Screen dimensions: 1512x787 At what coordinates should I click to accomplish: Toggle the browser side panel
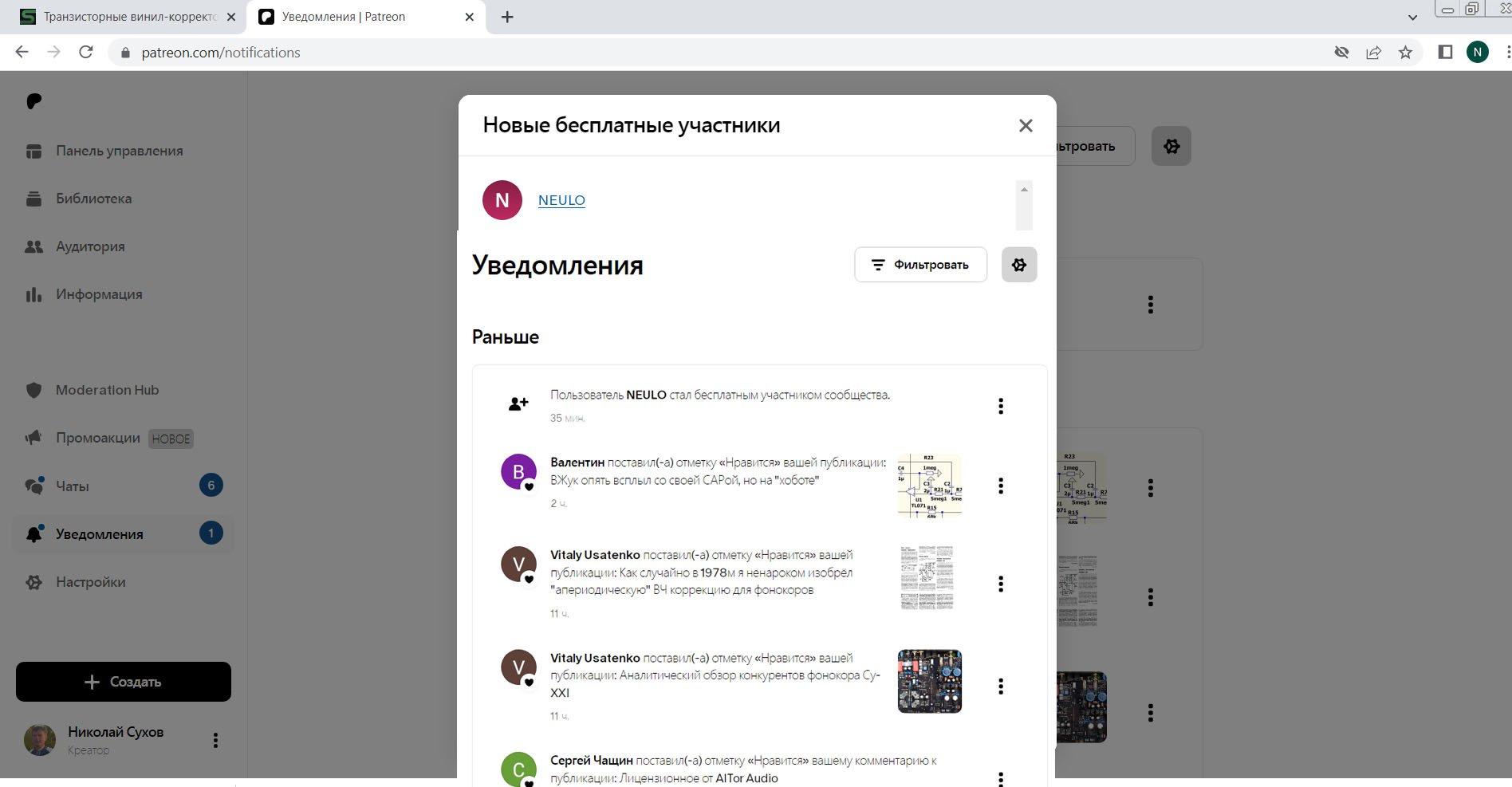coord(1445,53)
